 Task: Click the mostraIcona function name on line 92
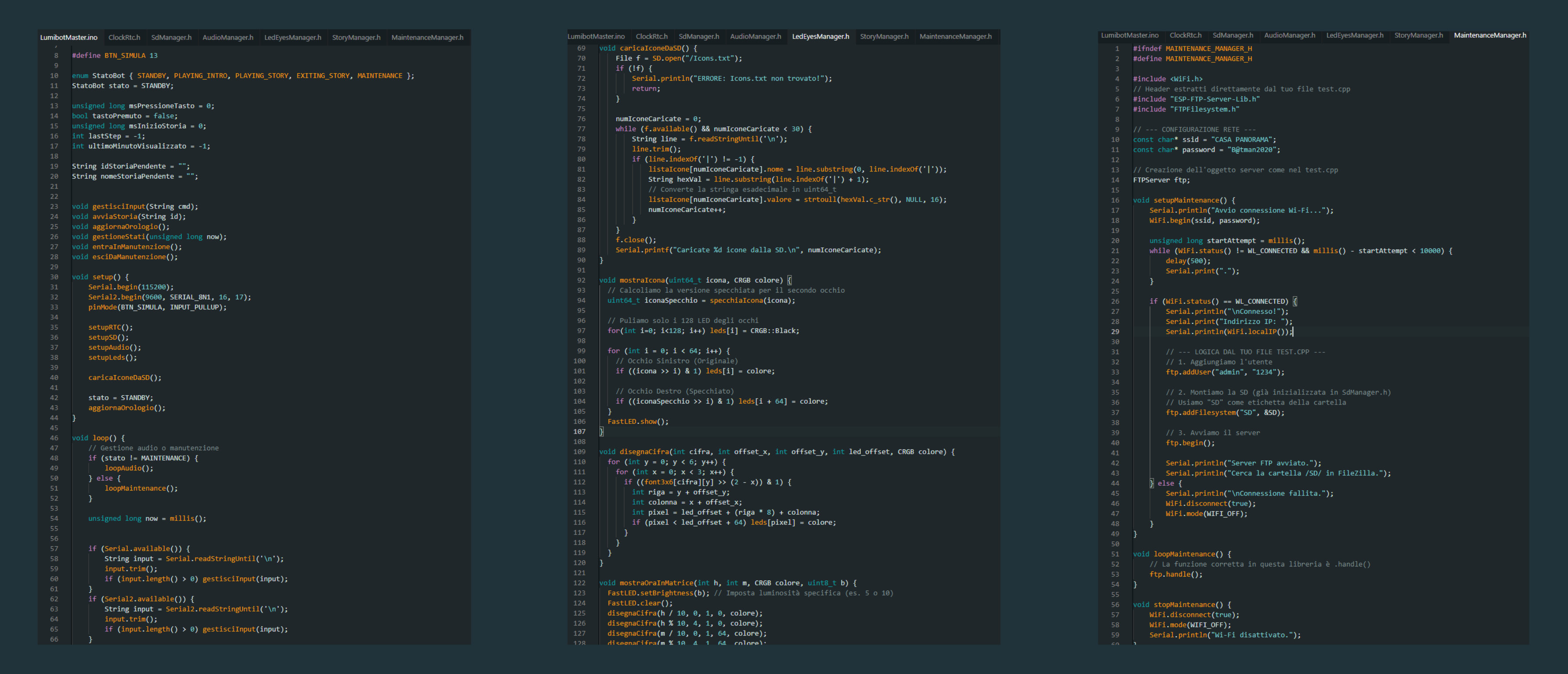(643, 280)
